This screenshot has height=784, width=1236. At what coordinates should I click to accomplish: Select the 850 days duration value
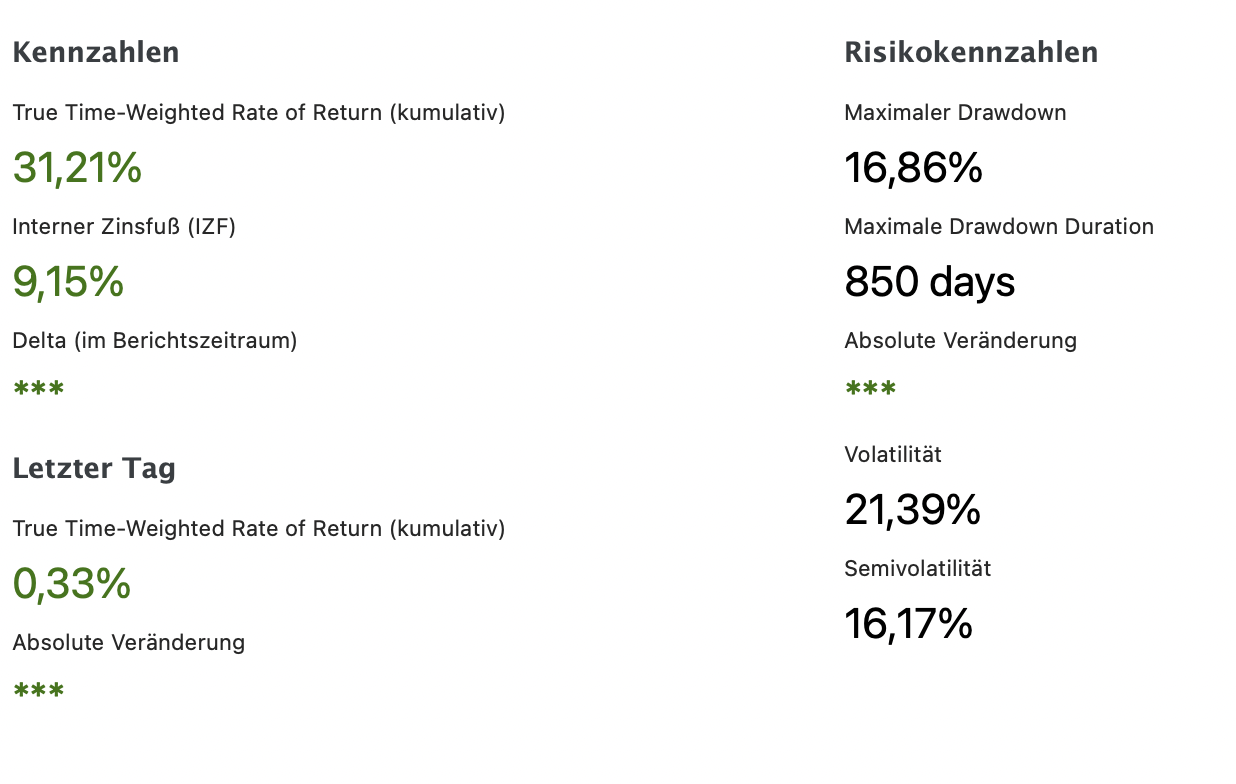[x=930, y=282]
